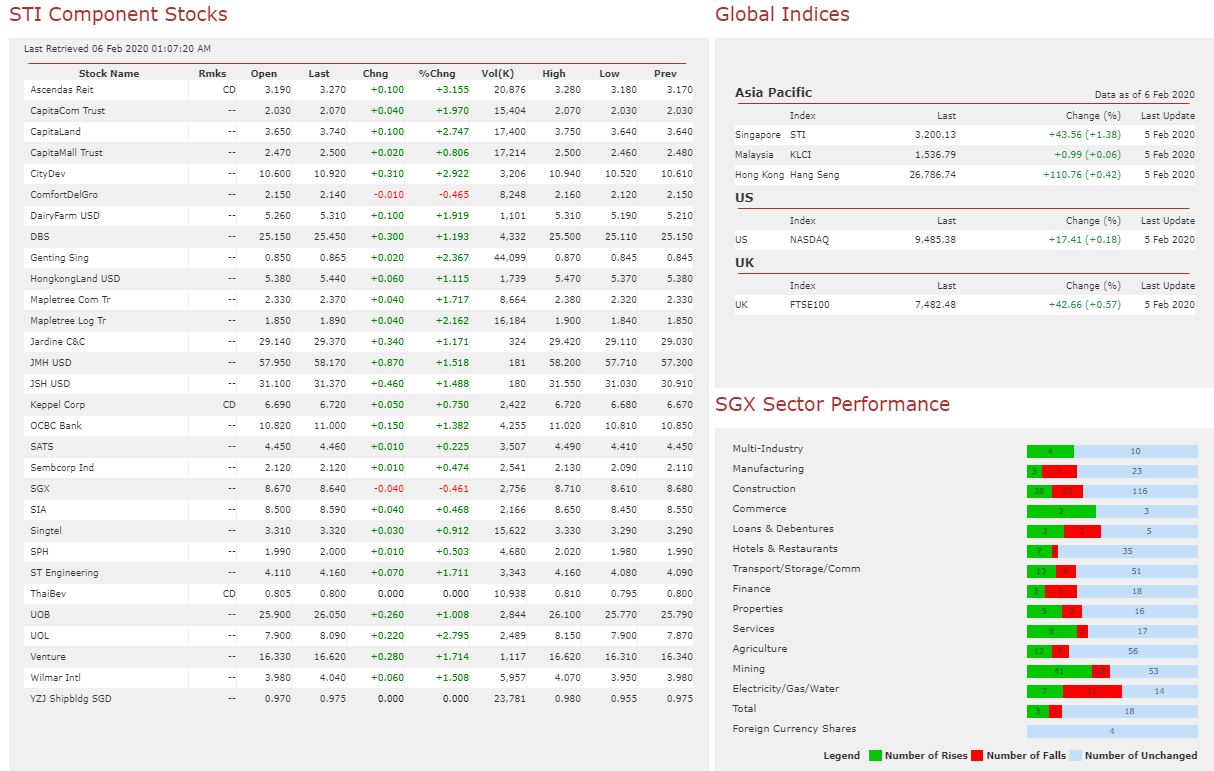Screen dimensions: 1214x771
Task: Click the Mining green rises bar
Action: [1059, 671]
